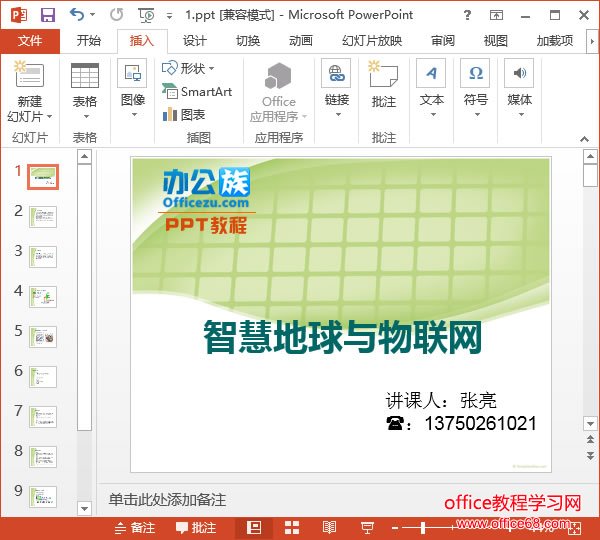Toggle Comments (批注) pane in status bar
Image resolution: width=600 pixels, height=540 pixels.
pyautogui.click(x=196, y=528)
